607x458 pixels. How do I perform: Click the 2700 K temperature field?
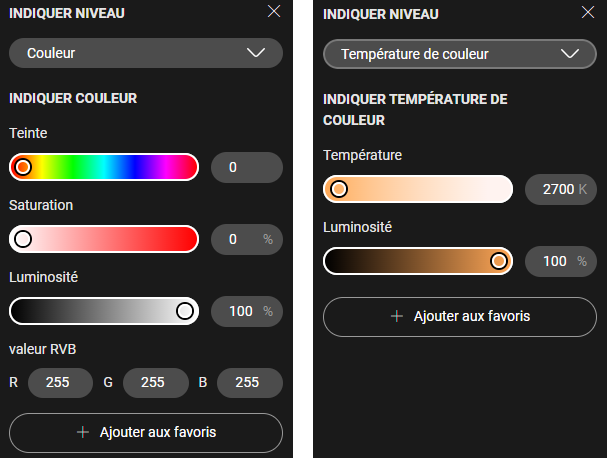tap(560, 189)
